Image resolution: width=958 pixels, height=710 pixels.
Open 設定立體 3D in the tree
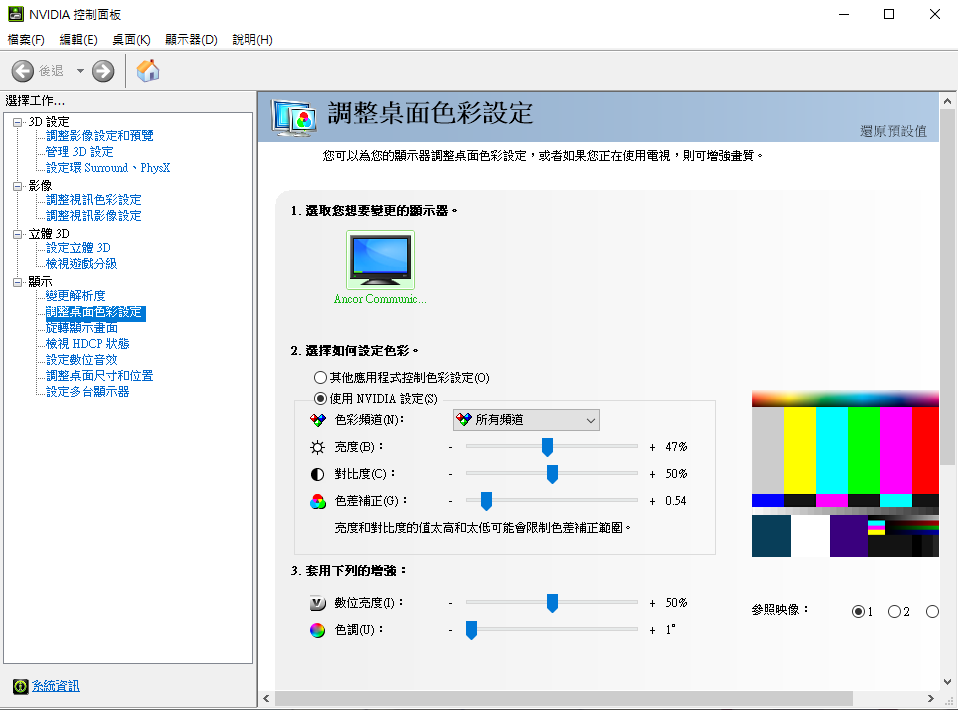click(78, 247)
